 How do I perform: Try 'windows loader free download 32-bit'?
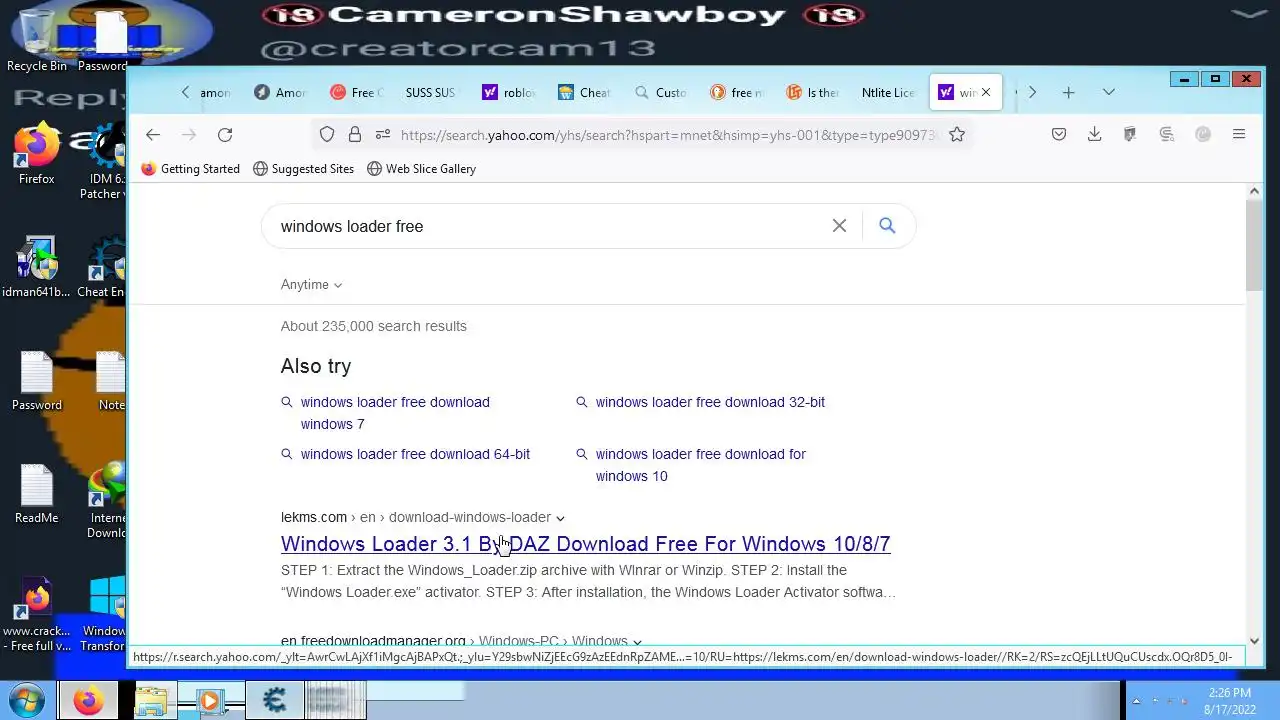(x=710, y=402)
